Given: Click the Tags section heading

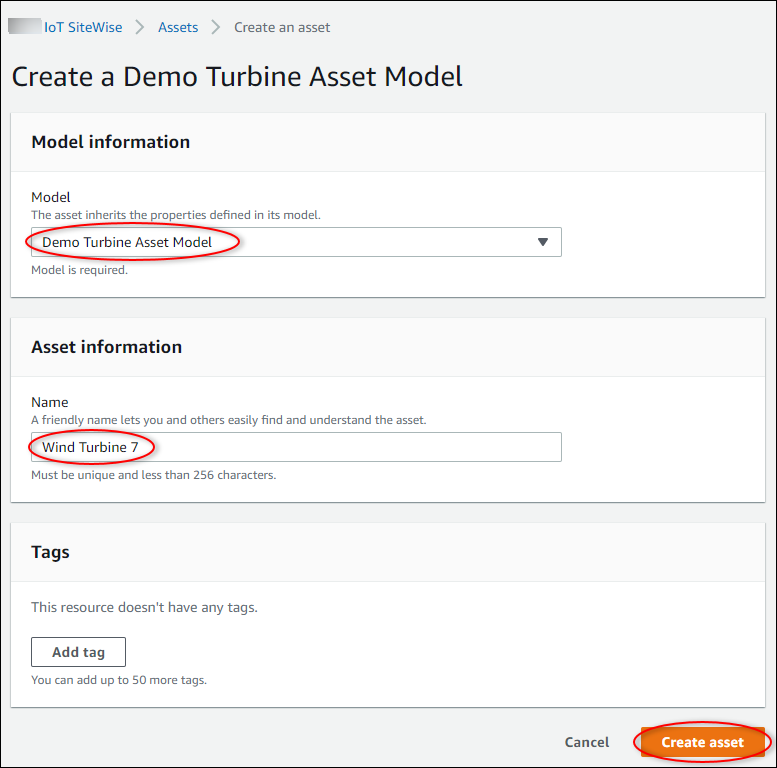Looking at the screenshot, I should (52, 552).
